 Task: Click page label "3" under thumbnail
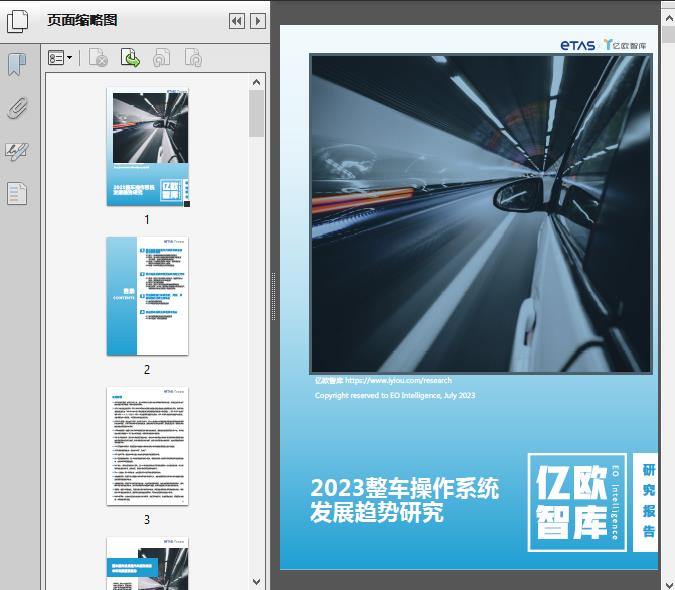147,520
